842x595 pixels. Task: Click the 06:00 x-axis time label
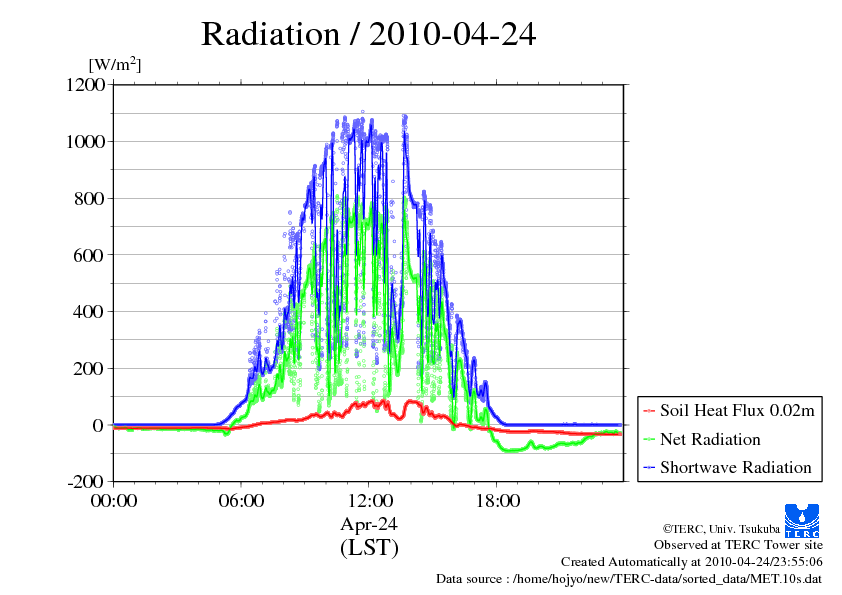(241, 501)
